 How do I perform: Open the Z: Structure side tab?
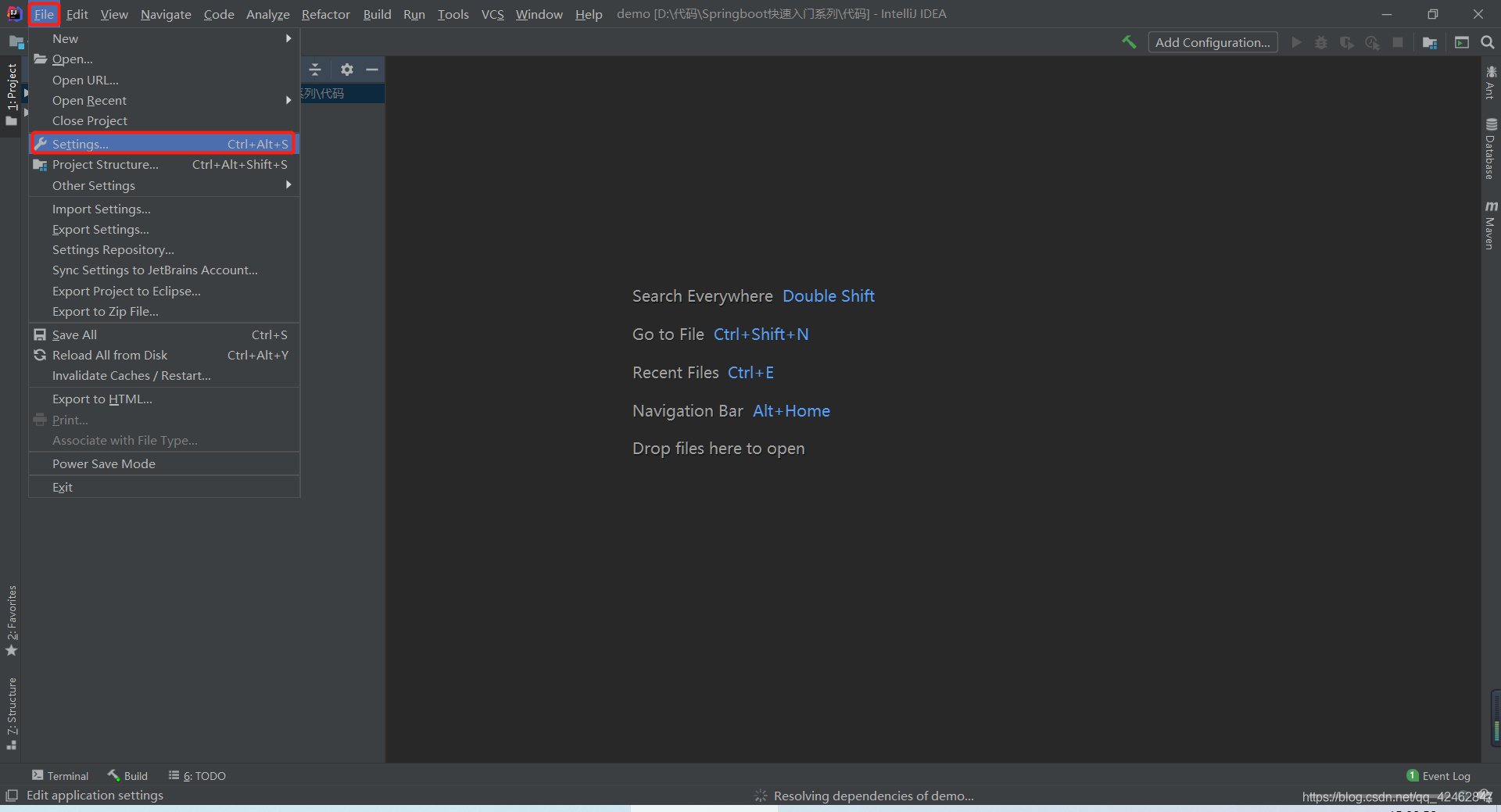point(11,714)
